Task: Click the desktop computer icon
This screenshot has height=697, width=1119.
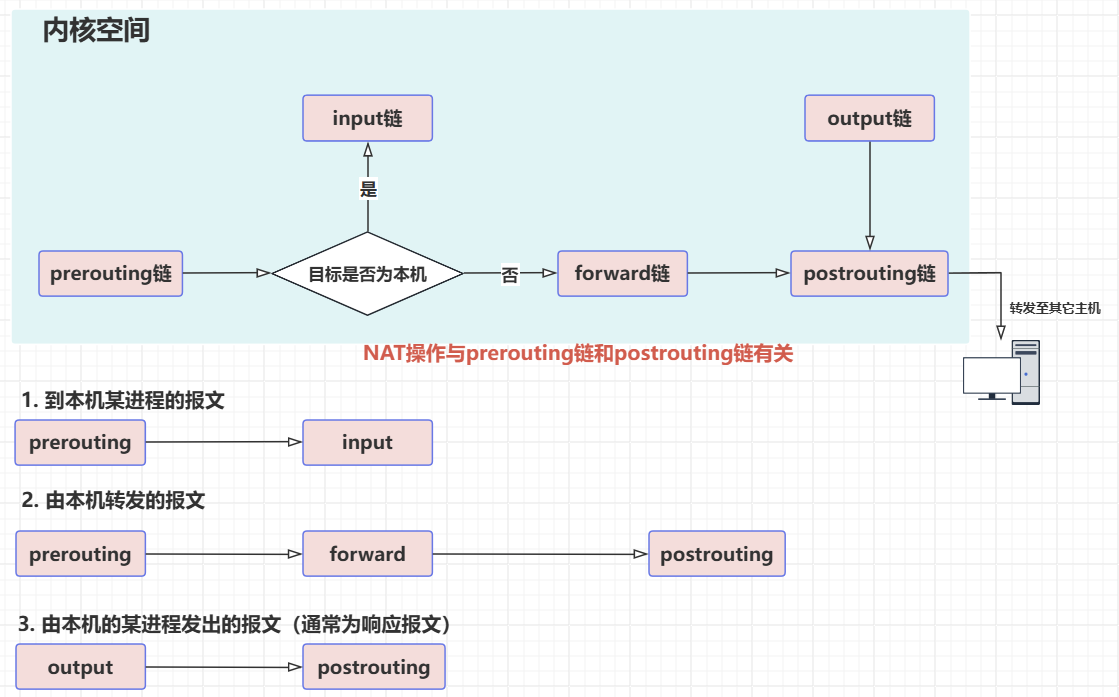Action: (x=1001, y=373)
